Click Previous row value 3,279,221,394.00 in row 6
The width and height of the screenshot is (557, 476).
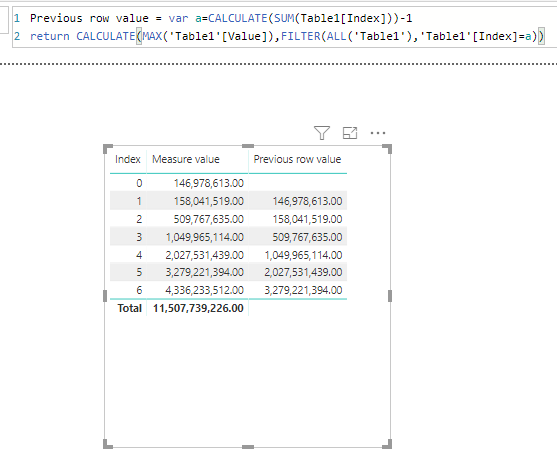click(303, 290)
